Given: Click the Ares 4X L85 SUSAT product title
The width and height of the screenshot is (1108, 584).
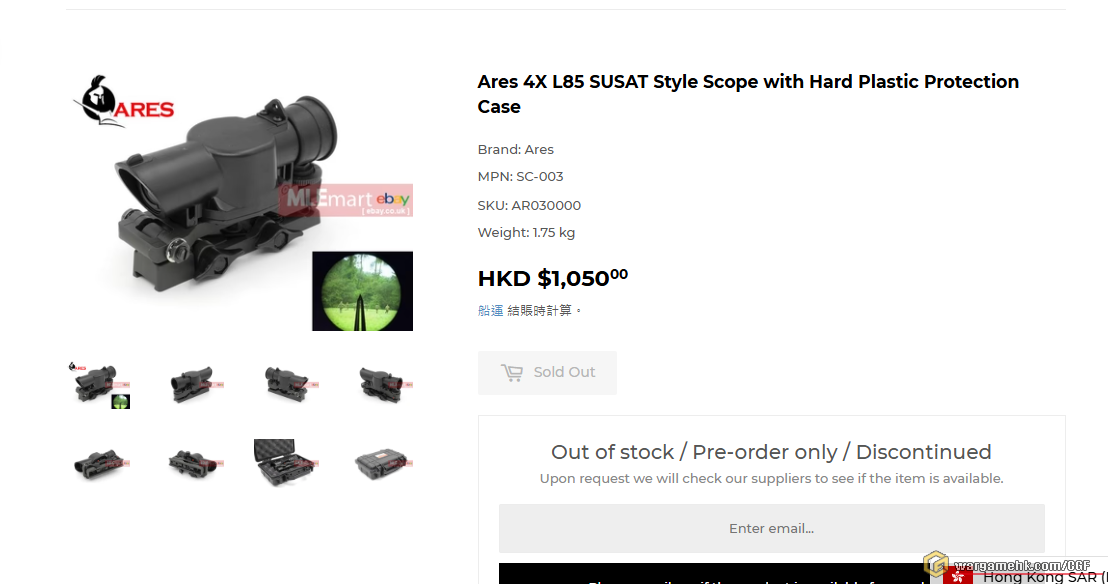Looking at the screenshot, I should click(748, 94).
